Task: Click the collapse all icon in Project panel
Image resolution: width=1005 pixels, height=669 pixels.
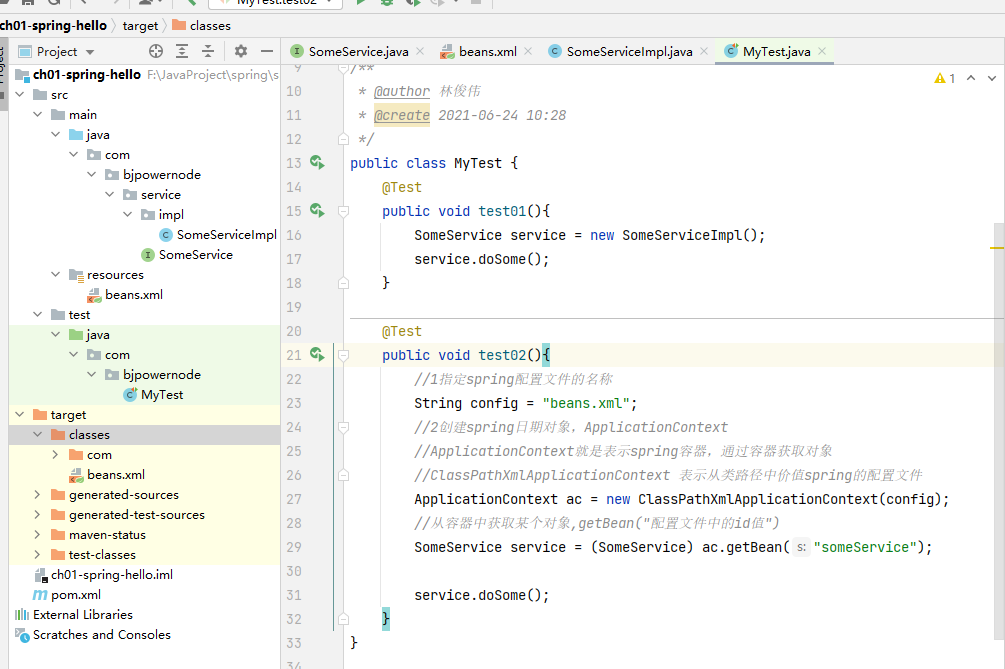Action: (208, 51)
